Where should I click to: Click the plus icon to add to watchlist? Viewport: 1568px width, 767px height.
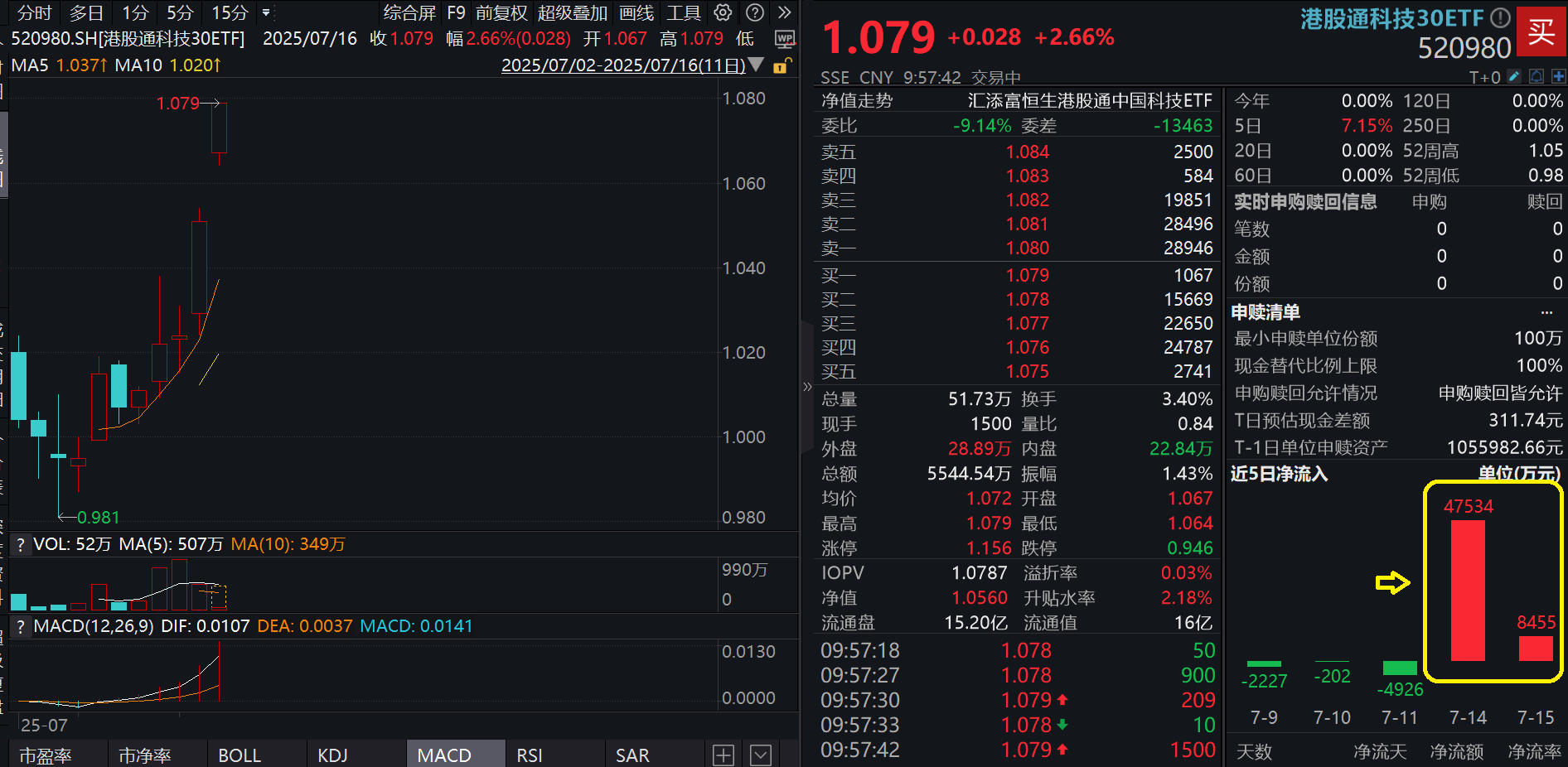1560,76
